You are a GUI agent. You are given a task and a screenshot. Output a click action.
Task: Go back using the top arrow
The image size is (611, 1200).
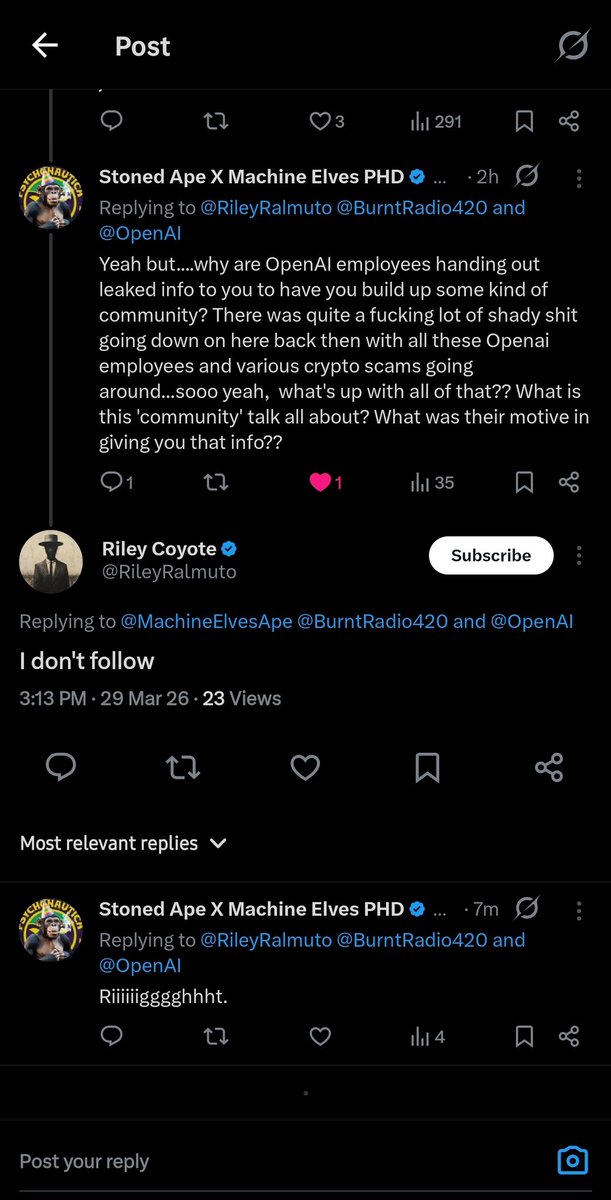pos(45,46)
